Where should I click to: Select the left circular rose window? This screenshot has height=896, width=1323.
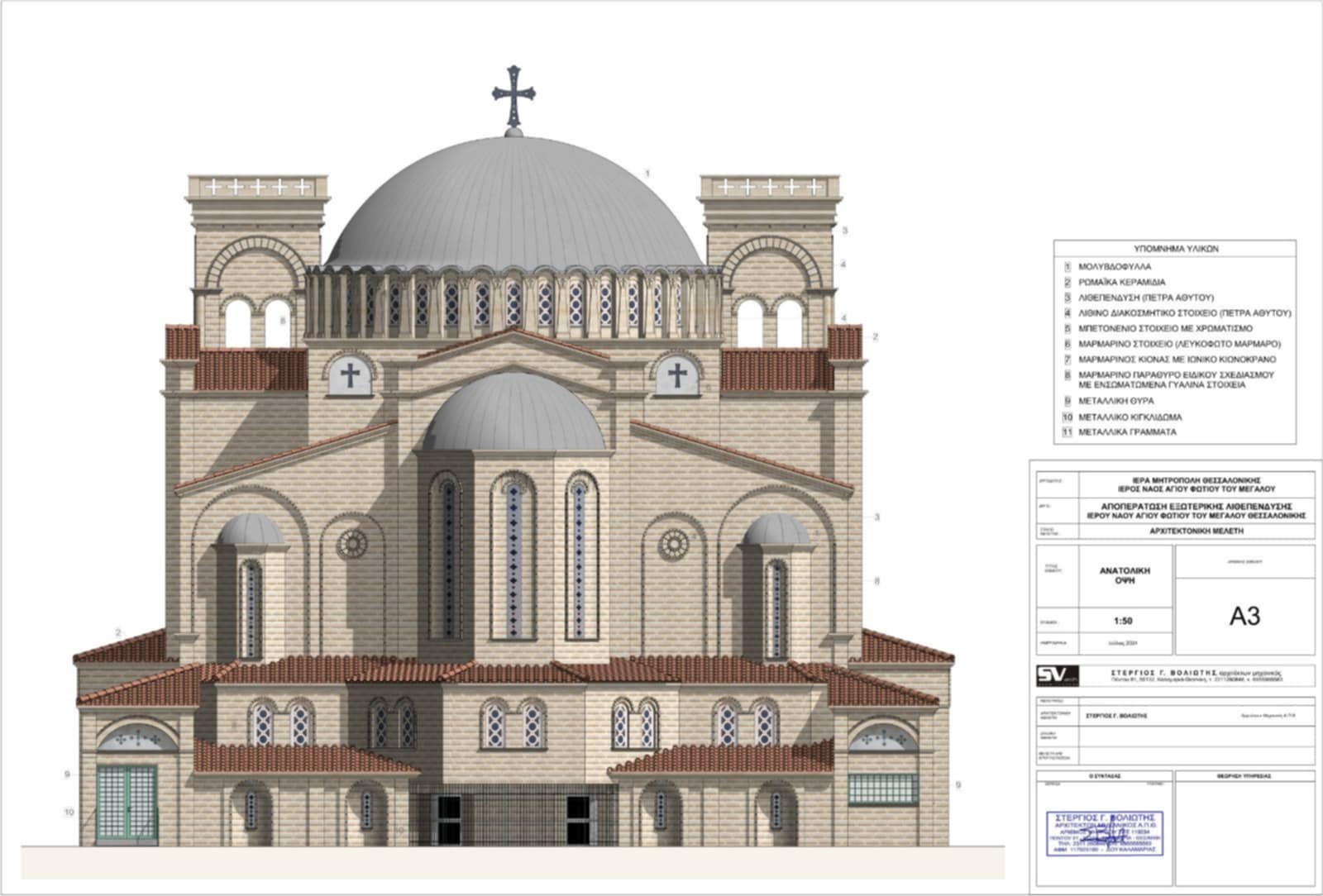tap(352, 544)
